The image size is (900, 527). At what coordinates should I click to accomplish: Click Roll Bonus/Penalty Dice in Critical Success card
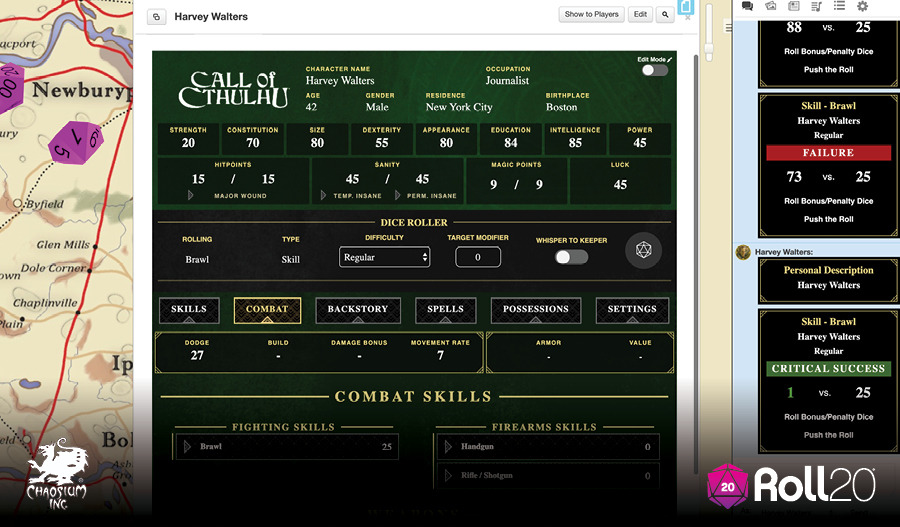pos(828,417)
